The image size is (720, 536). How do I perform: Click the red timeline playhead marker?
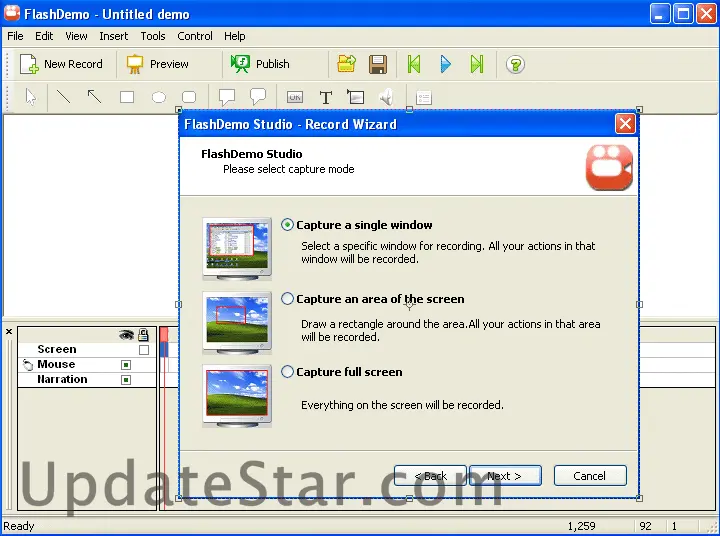[164, 335]
